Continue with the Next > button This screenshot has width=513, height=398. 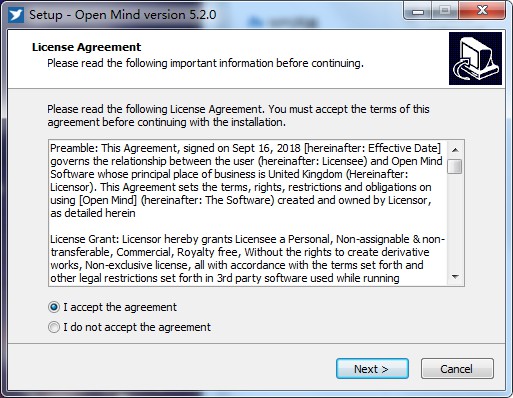click(x=372, y=369)
